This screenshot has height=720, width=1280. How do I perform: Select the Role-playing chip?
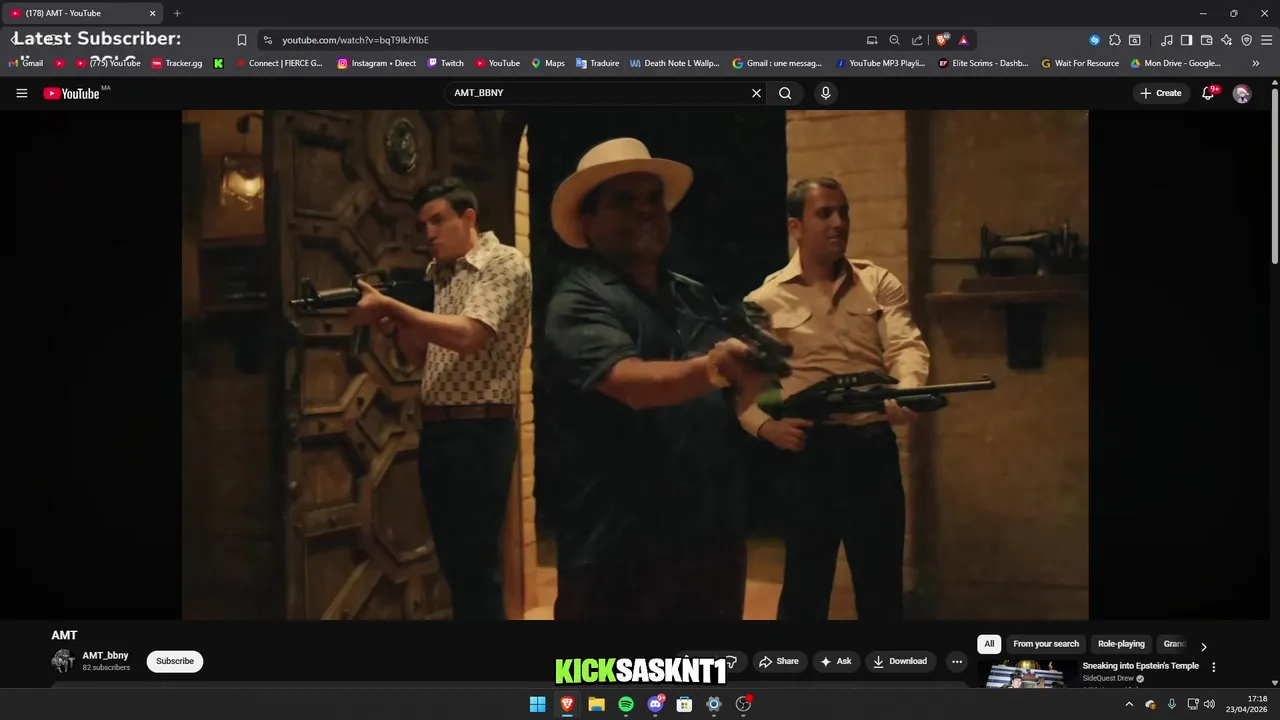[1121, 644]
